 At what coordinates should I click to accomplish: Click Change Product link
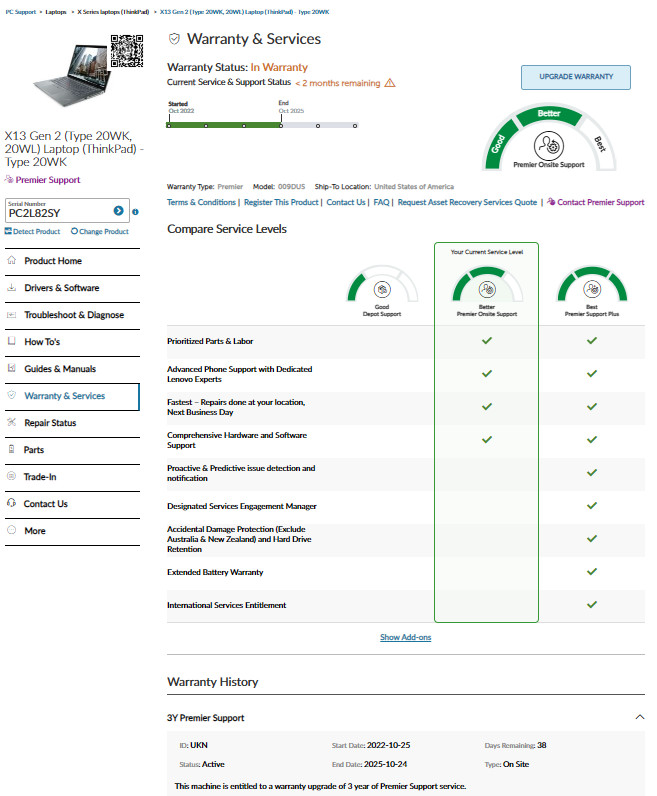click(x=100, y=231)
